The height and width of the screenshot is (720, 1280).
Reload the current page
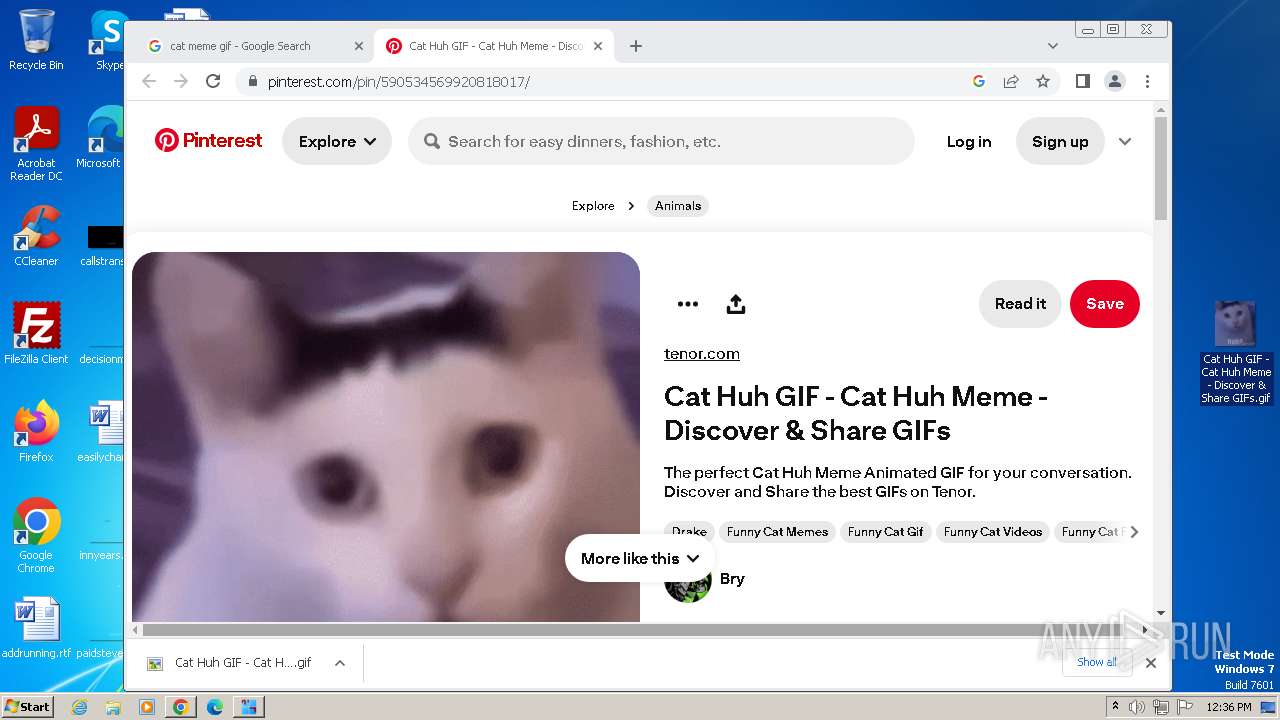(x=213, y=82)
